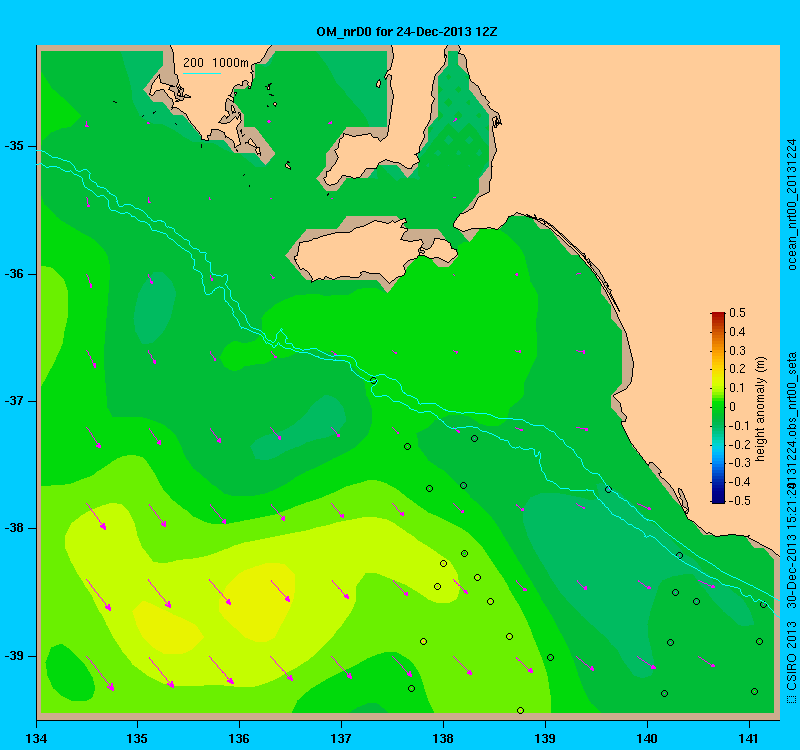Image resolution: width=800 pixels, height=750 pixels.
Task: Click the 0.5 value on the colorbar
Action: (x=737, y=313)
